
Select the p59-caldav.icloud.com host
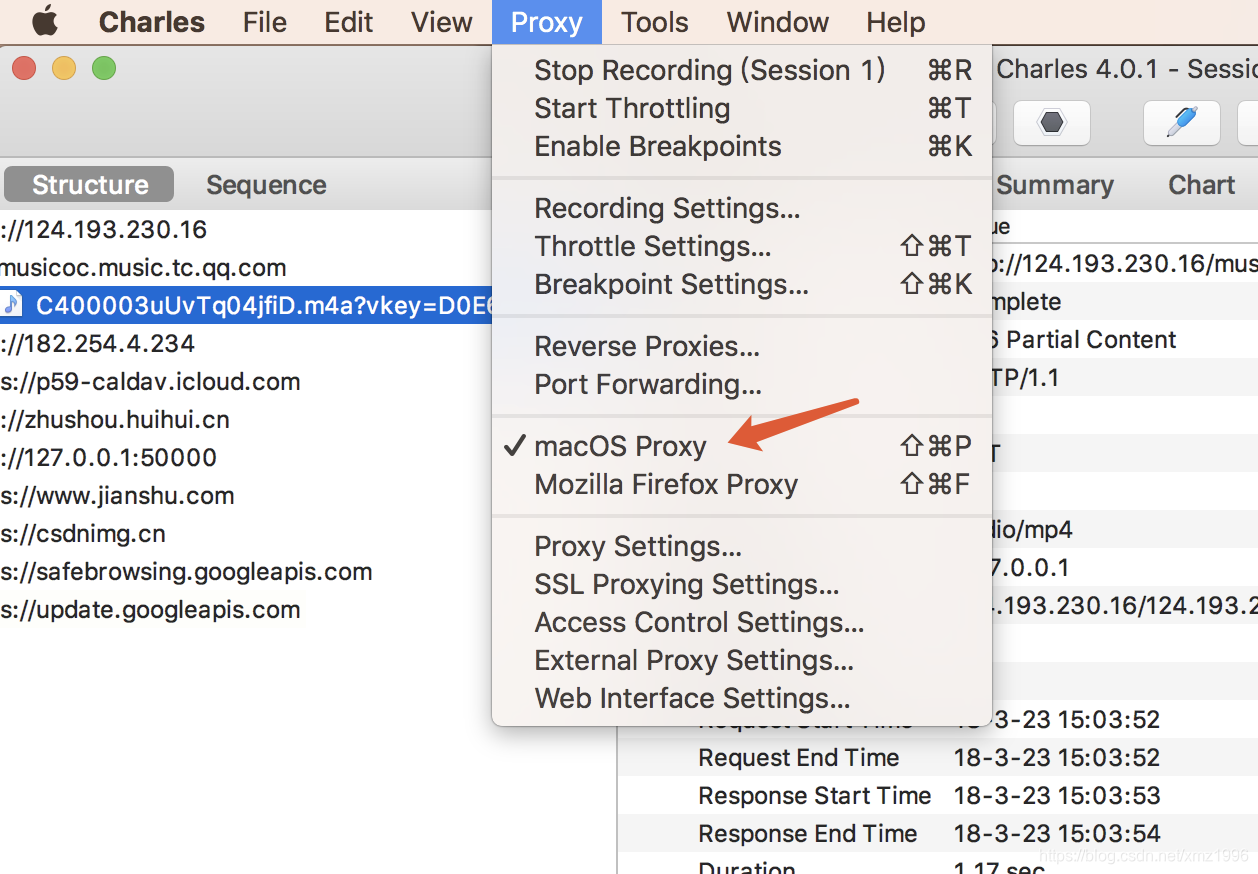[150, 381]
